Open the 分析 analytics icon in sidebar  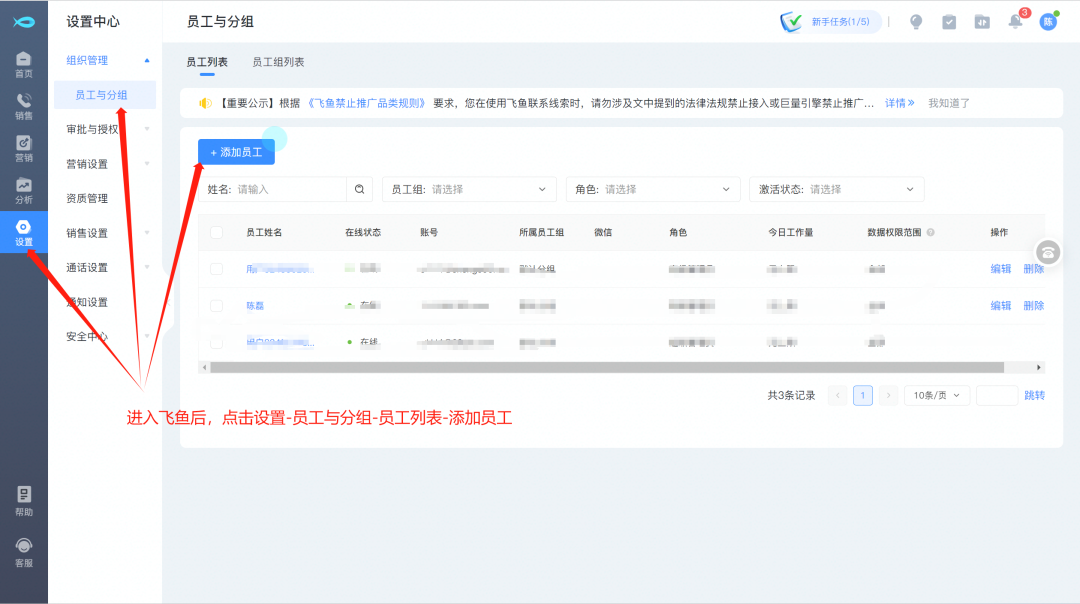[x=23, y=190]
